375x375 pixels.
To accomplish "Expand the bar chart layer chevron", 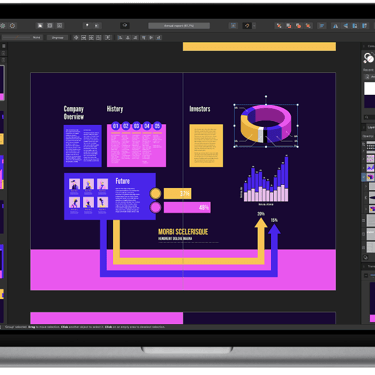I will 364,168.
